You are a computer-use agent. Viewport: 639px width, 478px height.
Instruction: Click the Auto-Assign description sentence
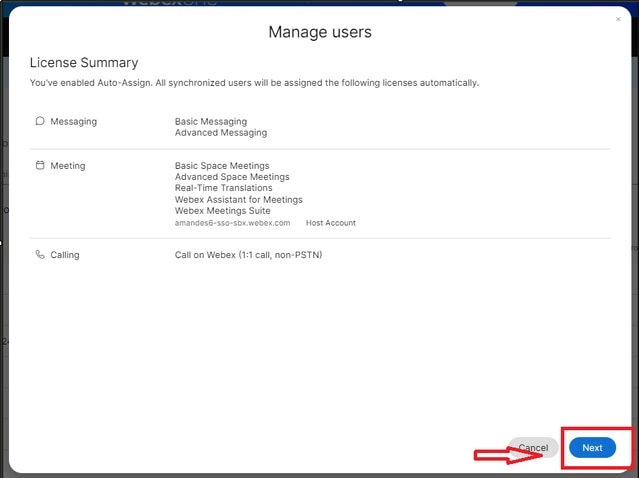[254, 83]
